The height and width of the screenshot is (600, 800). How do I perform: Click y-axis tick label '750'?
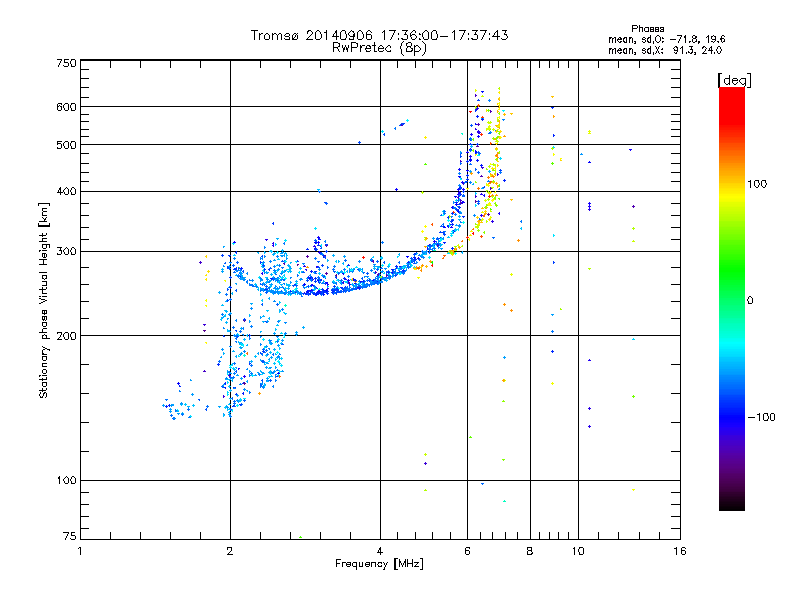pos(66,63)
